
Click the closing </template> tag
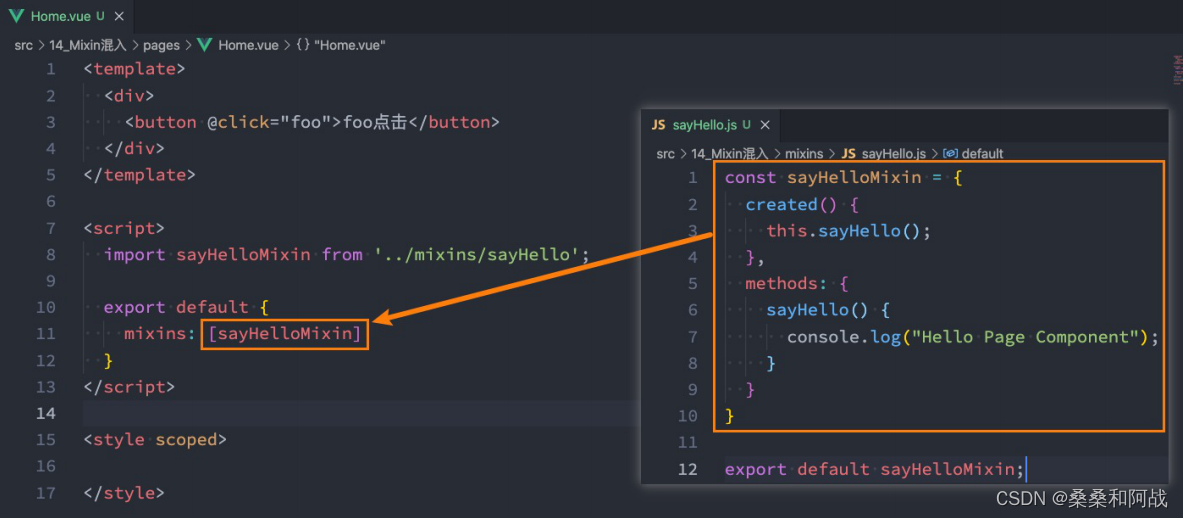click(140, 174)
